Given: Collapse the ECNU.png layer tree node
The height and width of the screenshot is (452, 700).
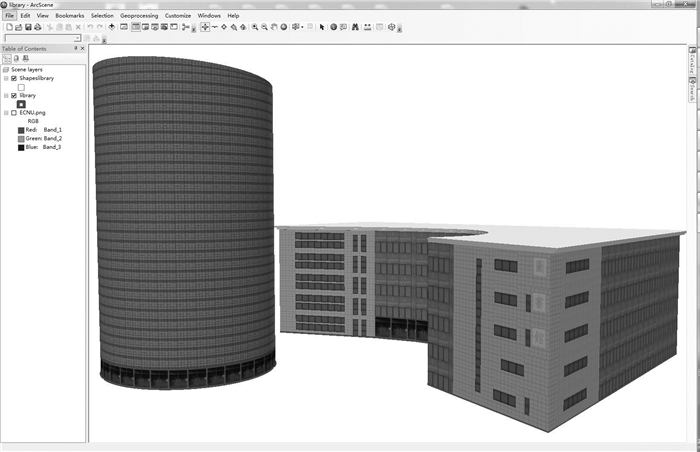Looking at the screenshot, I should pos(6,113).
